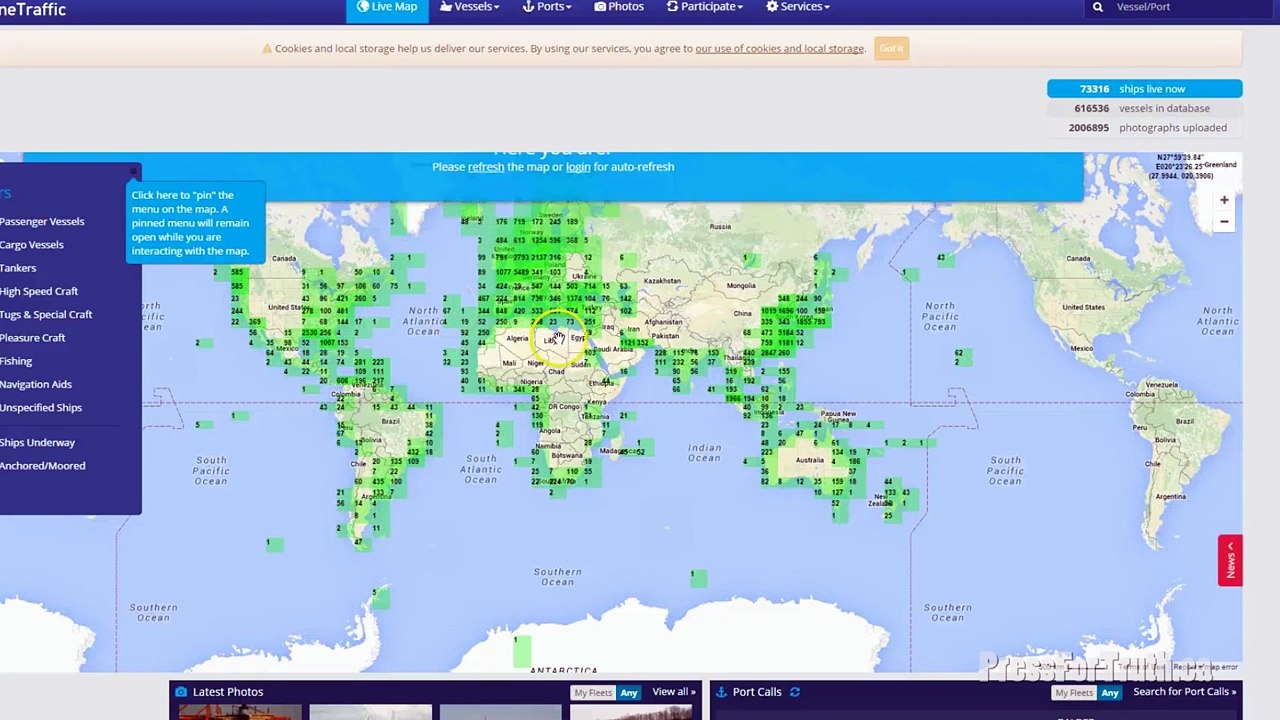Zoom out on the map
The height and width of the screenshot is (720, 1280).
(1224, 222)
